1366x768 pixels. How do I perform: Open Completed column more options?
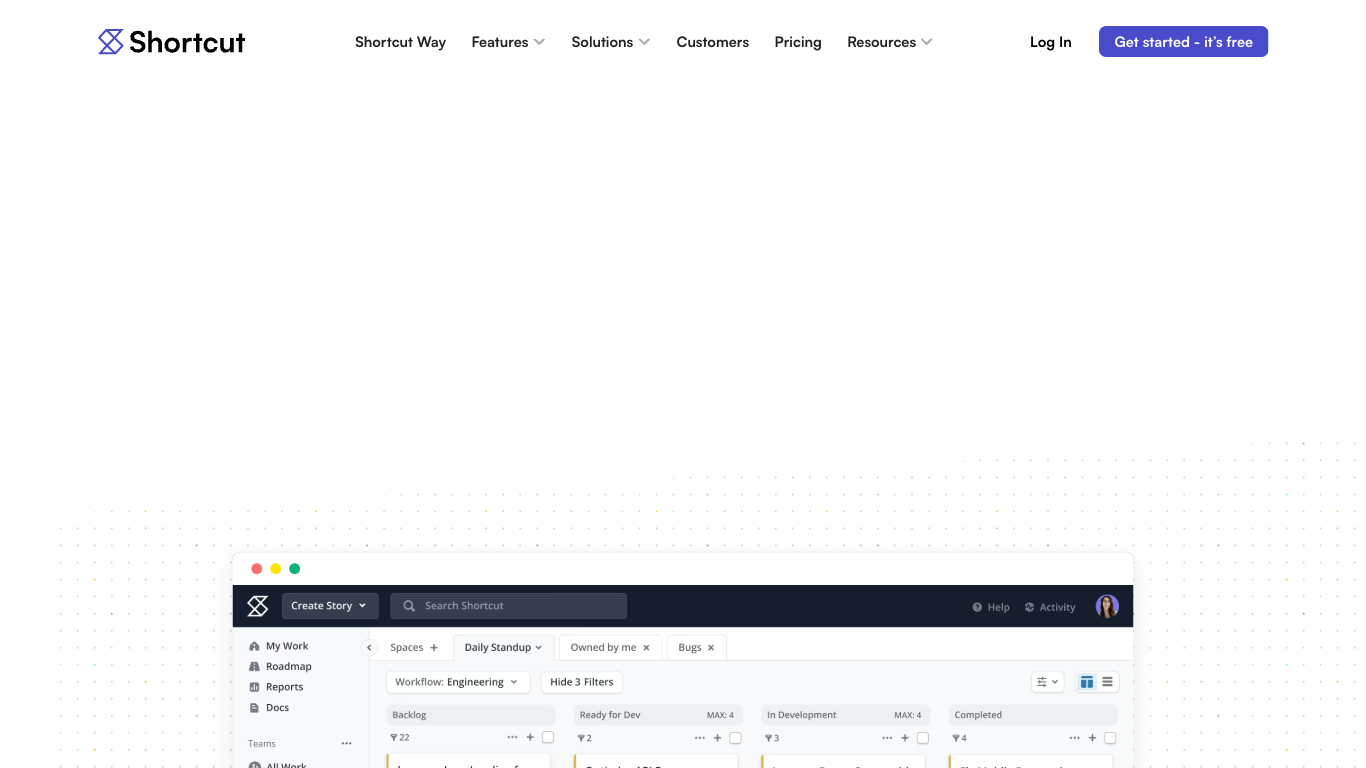(x=1075, y=738)
